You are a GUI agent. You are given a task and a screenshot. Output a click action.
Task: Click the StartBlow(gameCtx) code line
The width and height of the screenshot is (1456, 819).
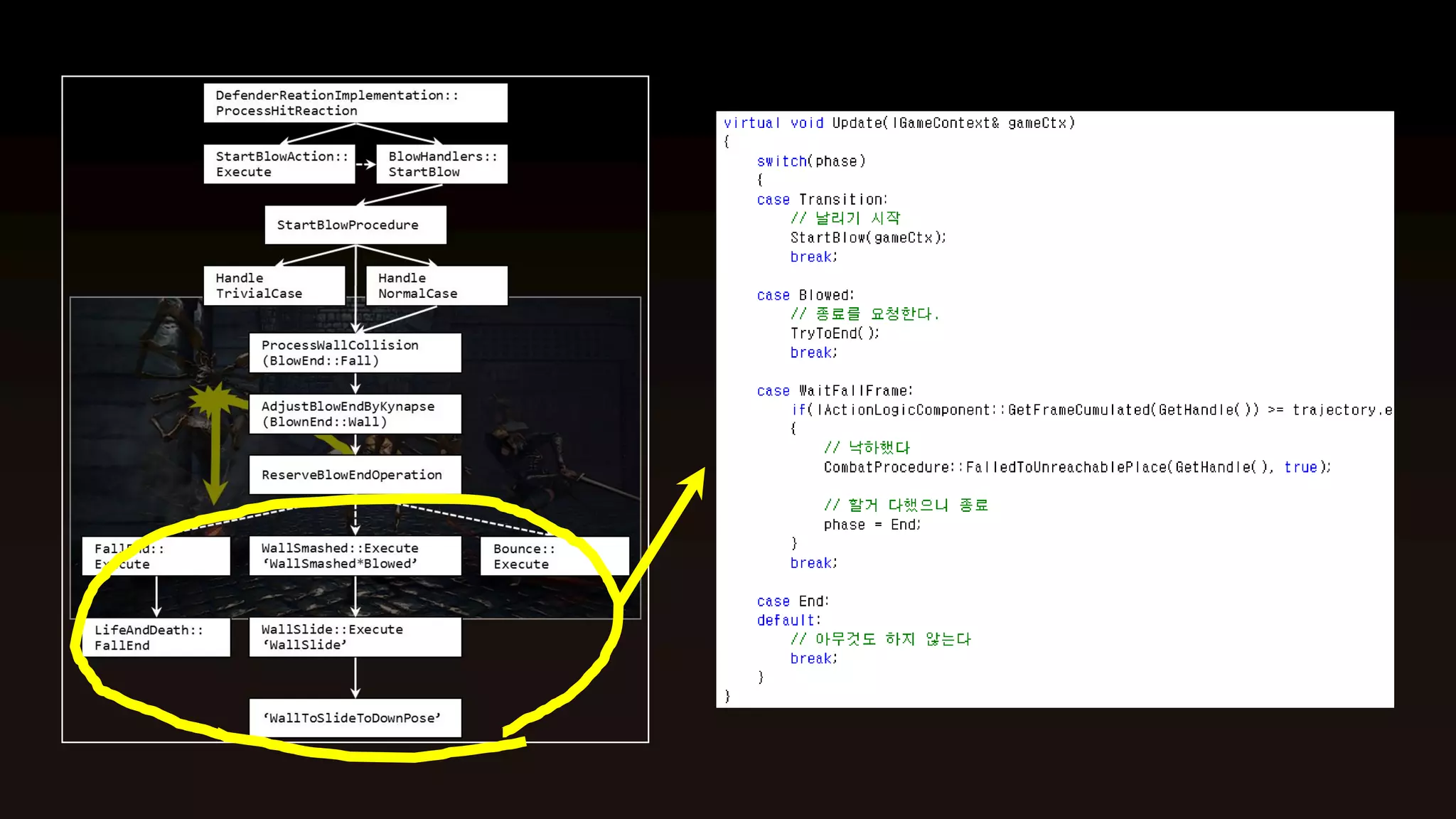point(867,237)
